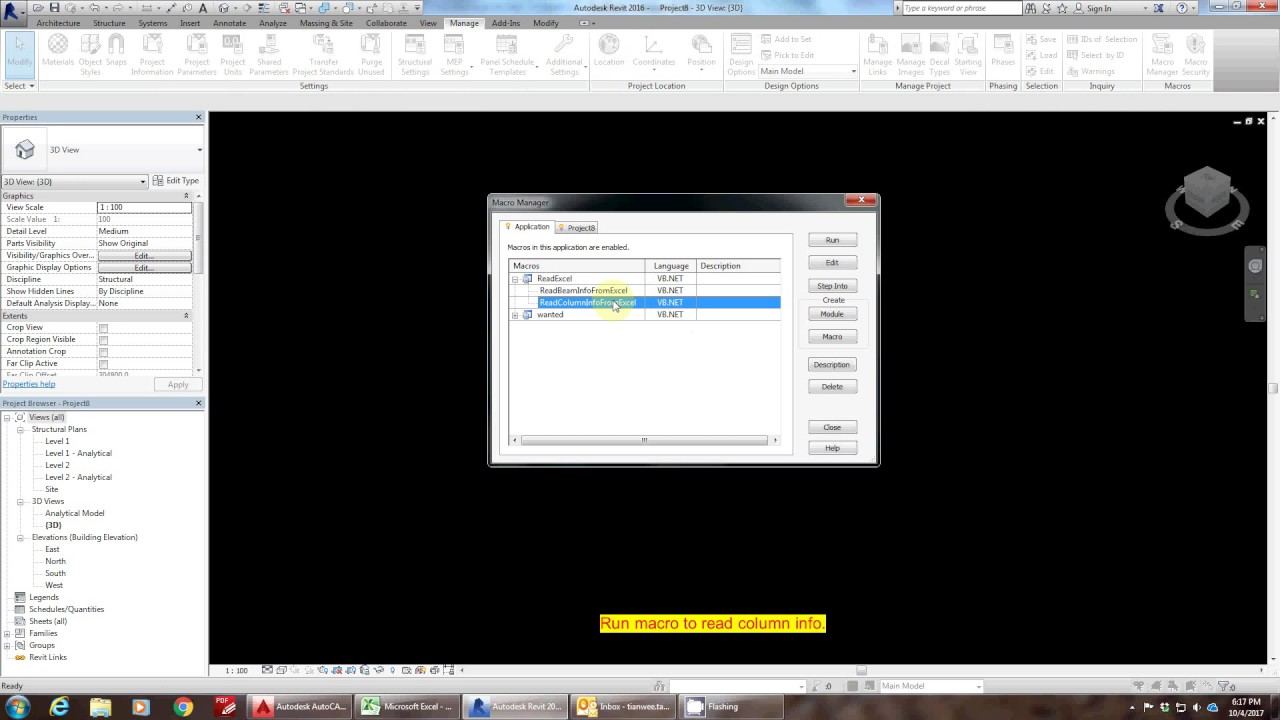This screenshot has width=1280, height=720.
Task: Click Delete in Macro Manager
Action: tap(832, 386)
